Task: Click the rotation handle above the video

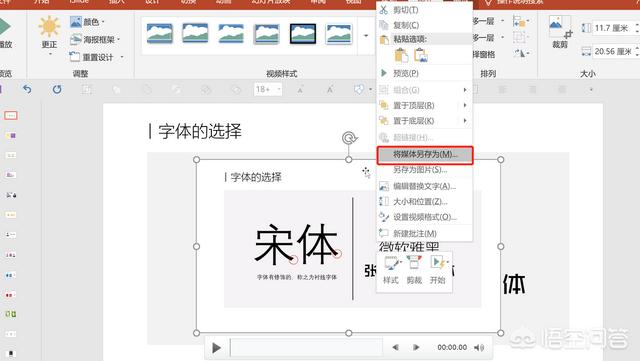Action: [x=349, y=138]
